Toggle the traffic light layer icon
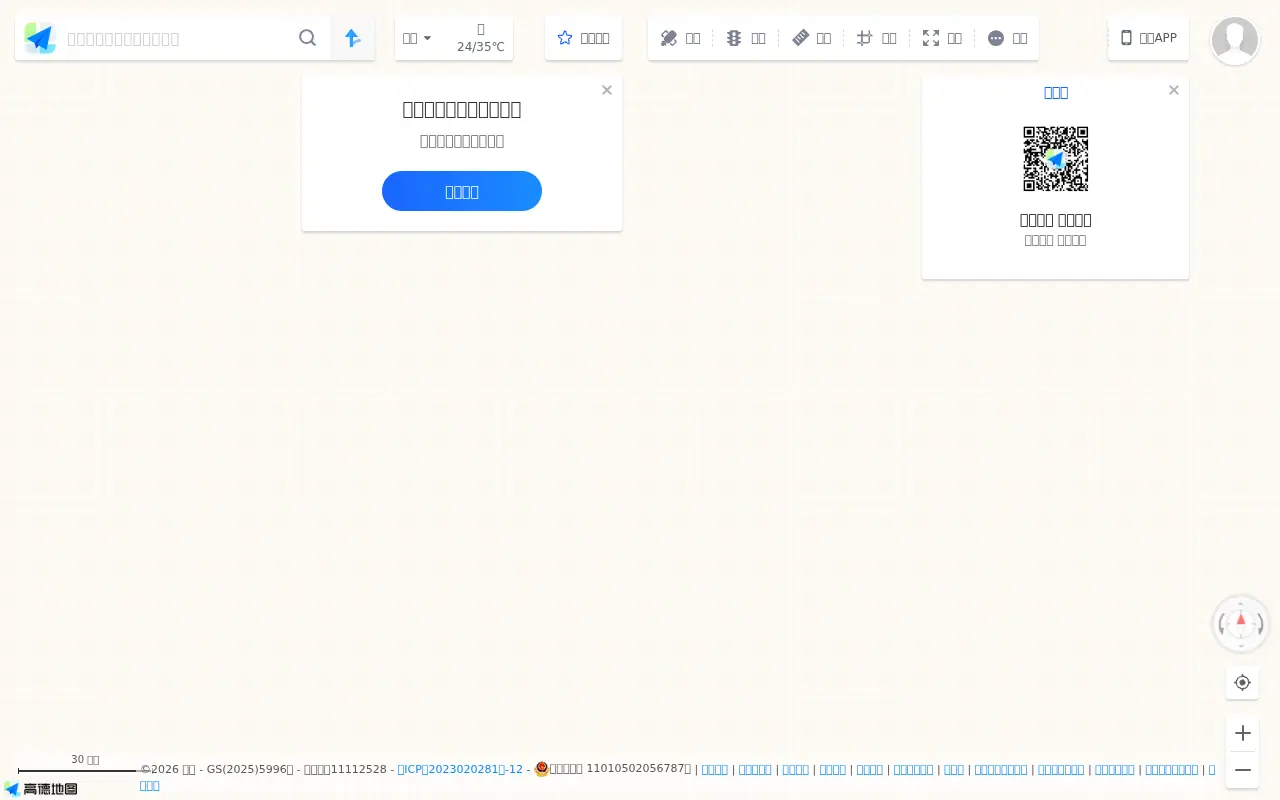The width and height of the screenshot is (1280, 800). click(734, 38)
